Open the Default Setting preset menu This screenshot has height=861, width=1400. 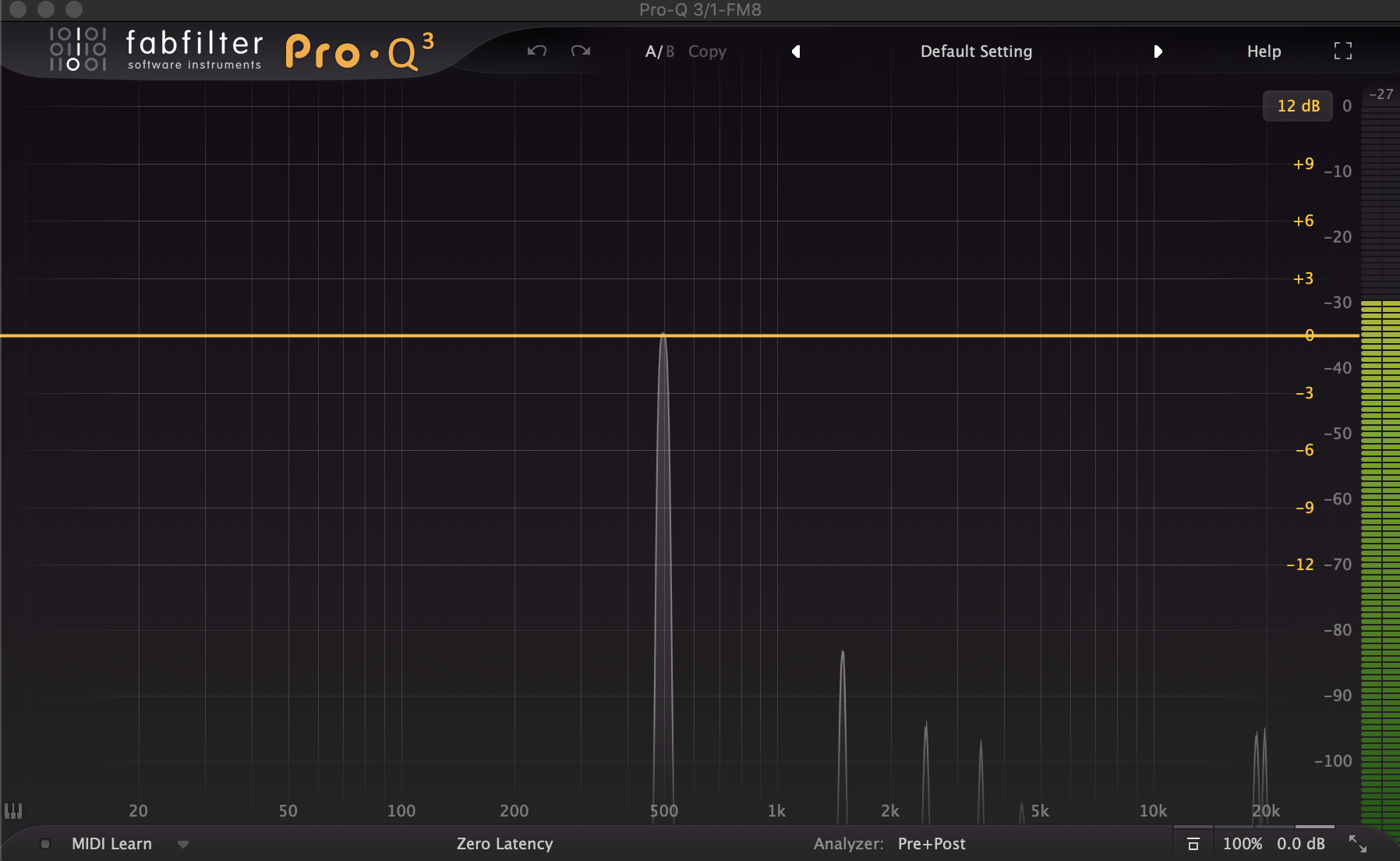pos(976,51)
